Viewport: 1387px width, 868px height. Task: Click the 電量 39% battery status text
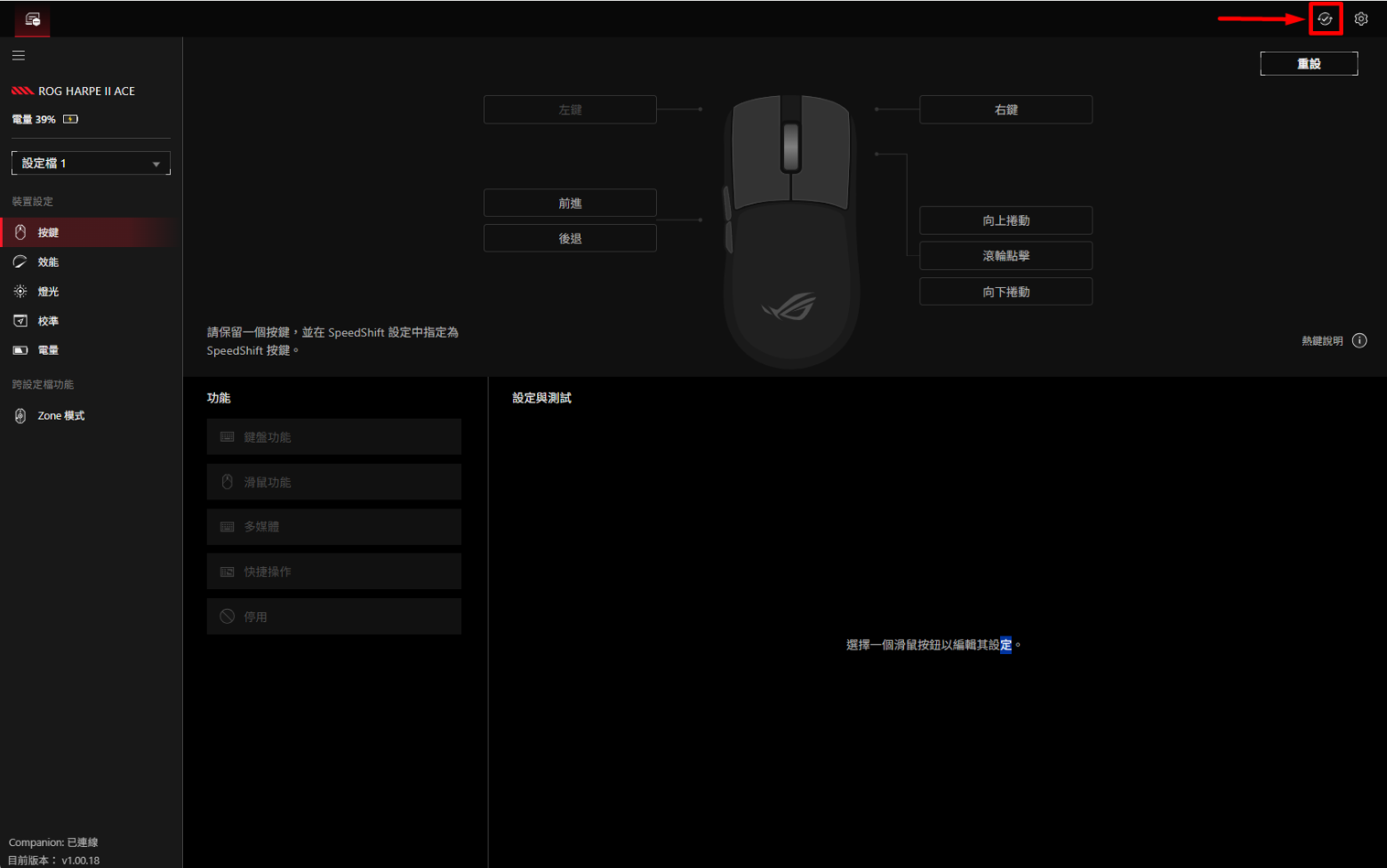(34, 119)
